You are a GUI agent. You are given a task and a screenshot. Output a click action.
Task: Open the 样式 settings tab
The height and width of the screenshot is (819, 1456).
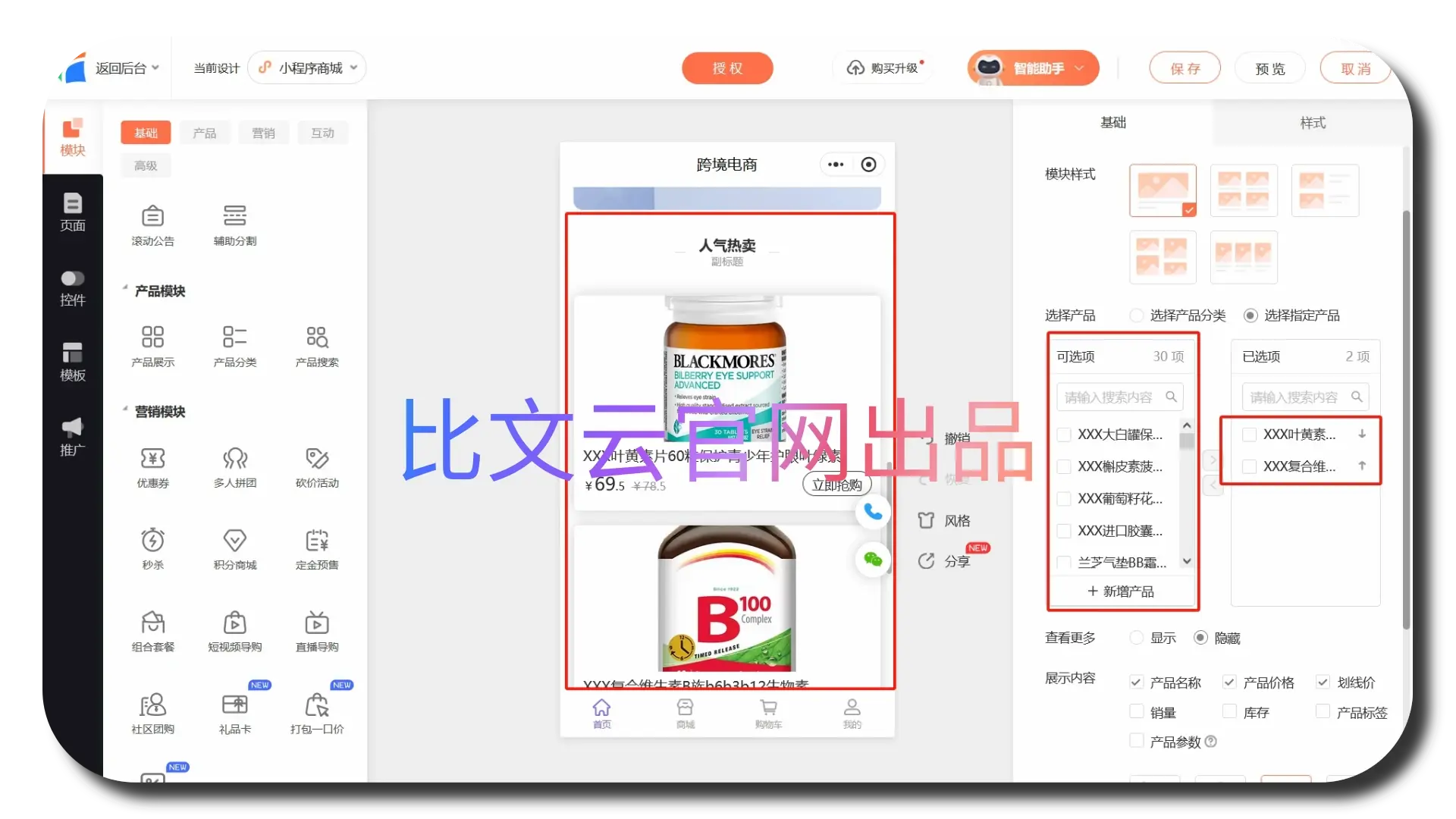tap(1313, 122)
